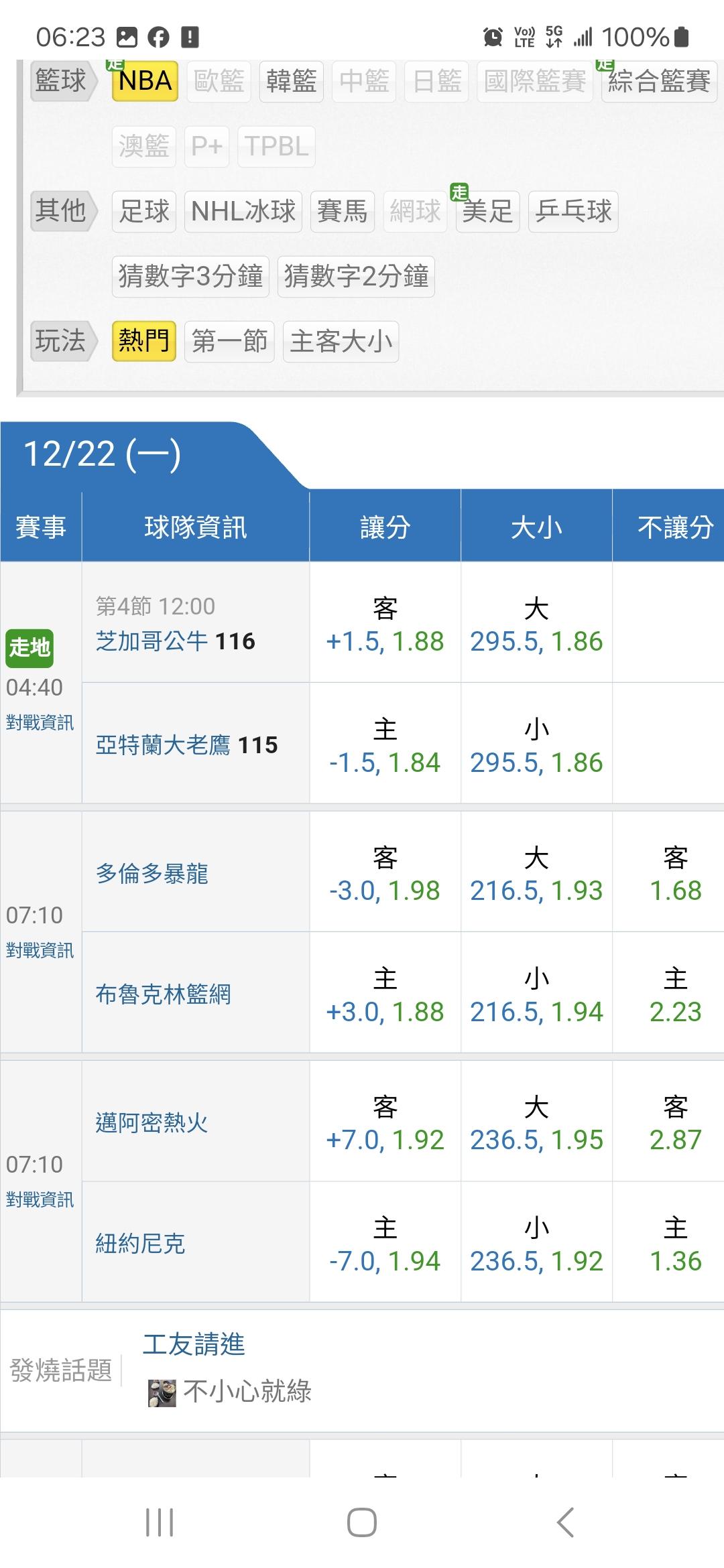Image resolution: width=724 pixels, height=1568 pixels.
Task: Open the 猜數字3分鐘 game
Action: click(x=190, y=276)
